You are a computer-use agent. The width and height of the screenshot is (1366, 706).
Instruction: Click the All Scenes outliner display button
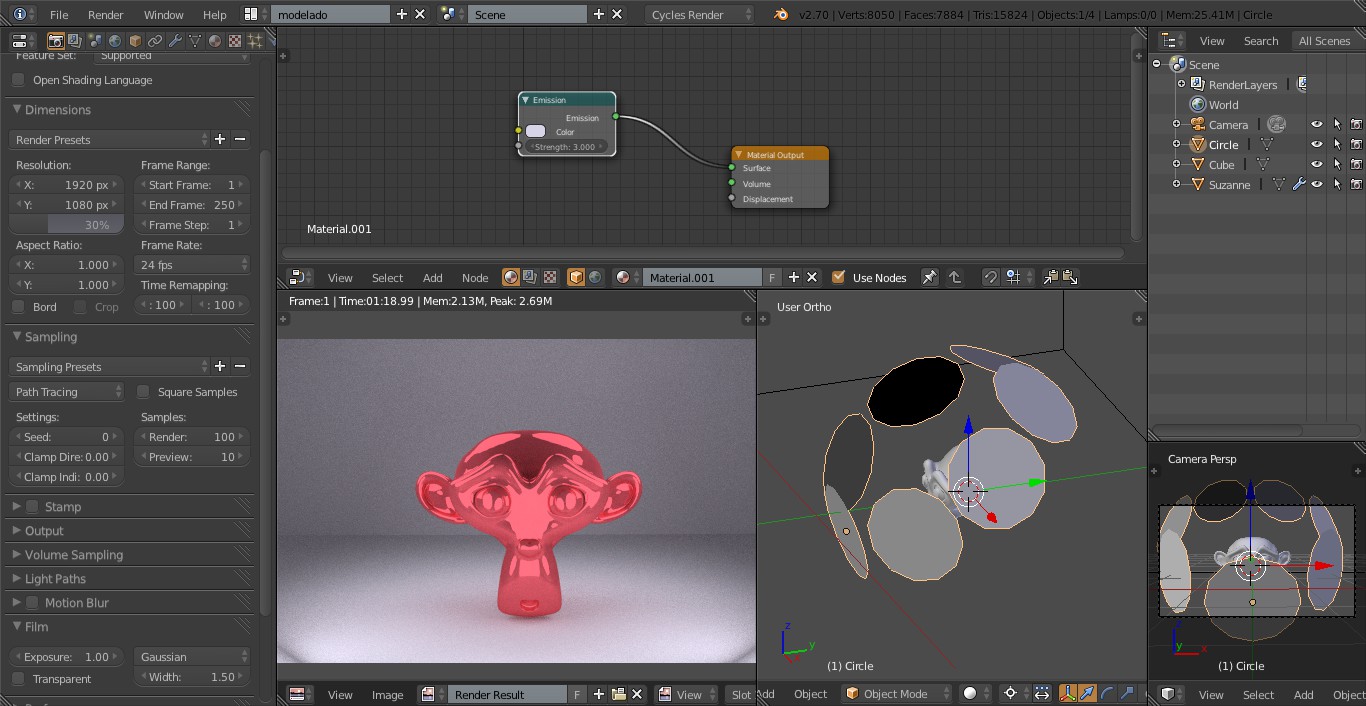[1325, 41]
